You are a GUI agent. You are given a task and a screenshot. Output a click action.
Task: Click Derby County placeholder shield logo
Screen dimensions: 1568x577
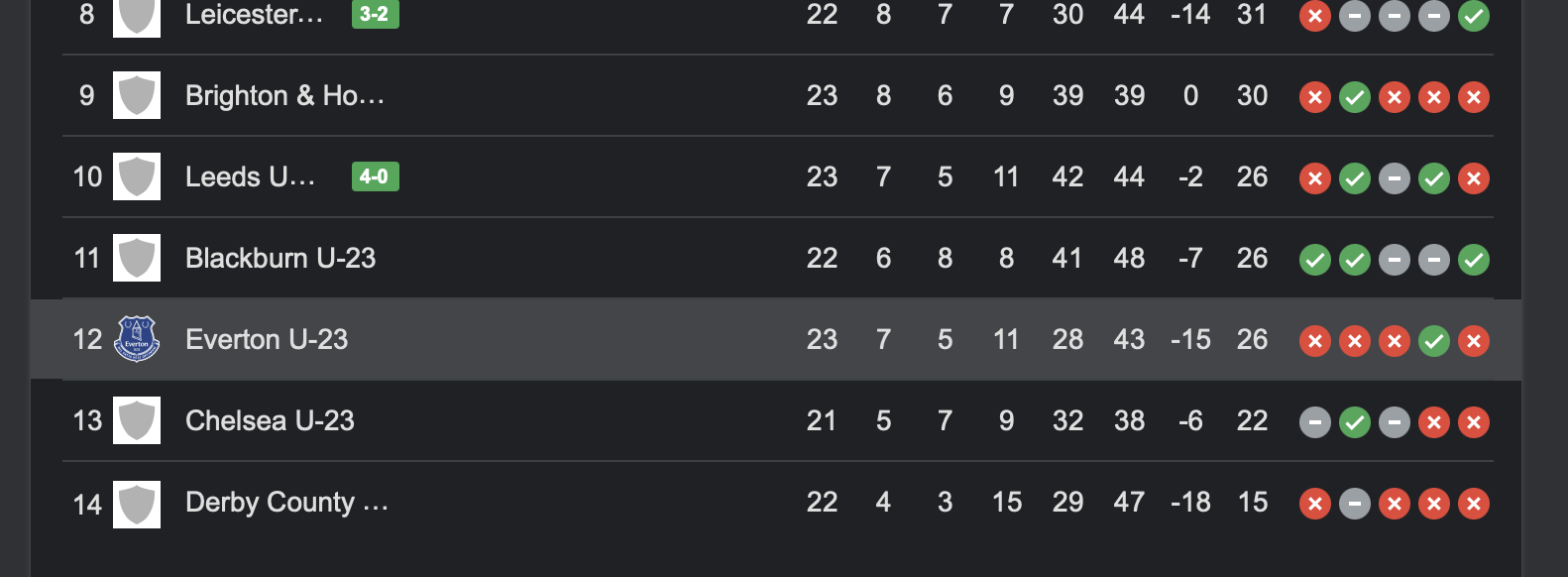(x=137, y=504)
